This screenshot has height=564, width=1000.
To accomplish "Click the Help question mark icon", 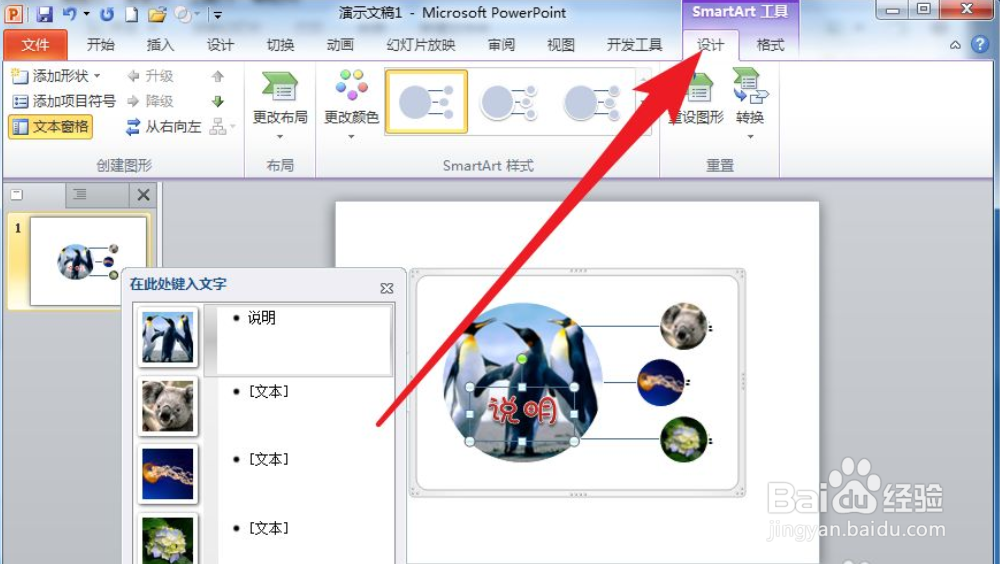I will 980,45.
